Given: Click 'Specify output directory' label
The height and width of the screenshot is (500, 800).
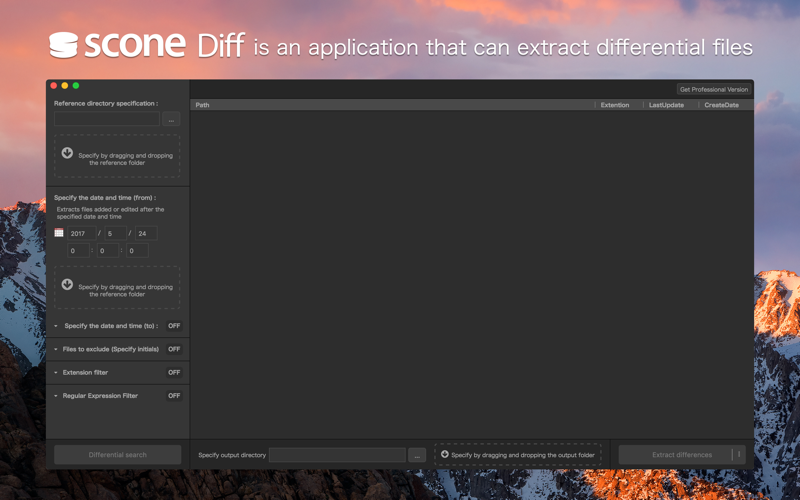Looking at the screenshot, I should point(232,455).
